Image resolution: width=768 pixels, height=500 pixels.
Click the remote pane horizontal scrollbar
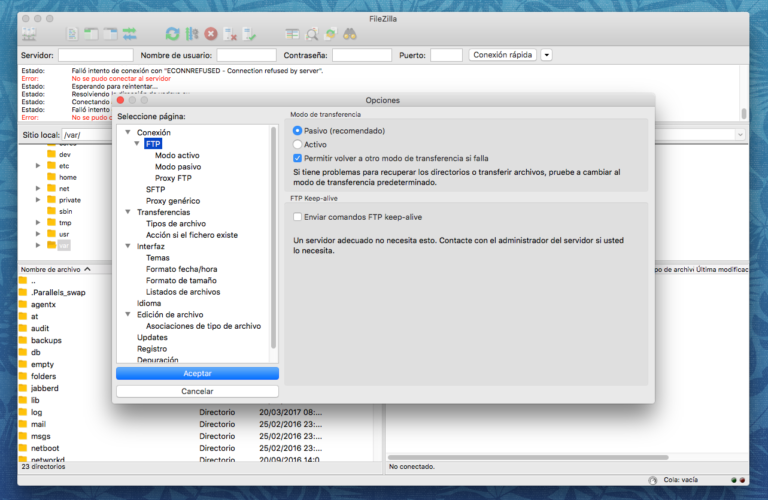(x=528, y=457)
